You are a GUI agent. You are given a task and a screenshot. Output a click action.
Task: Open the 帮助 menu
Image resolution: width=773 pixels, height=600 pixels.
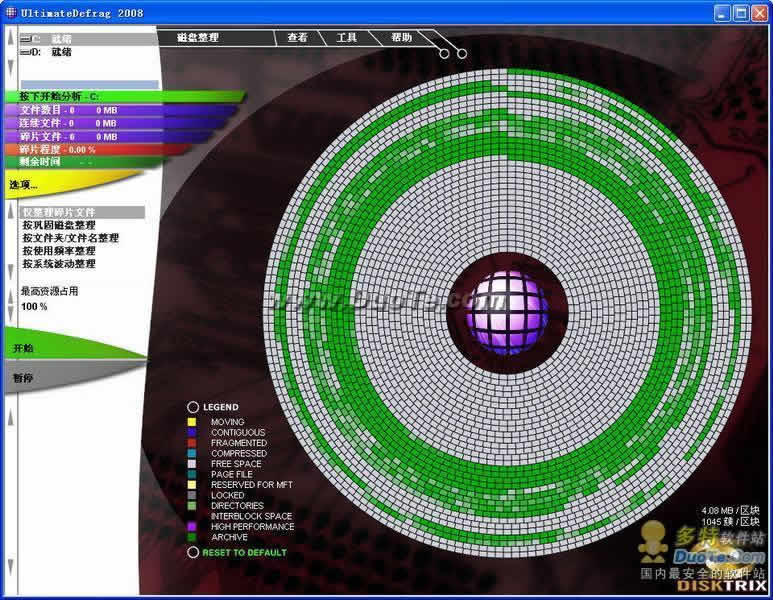point(401,37)
